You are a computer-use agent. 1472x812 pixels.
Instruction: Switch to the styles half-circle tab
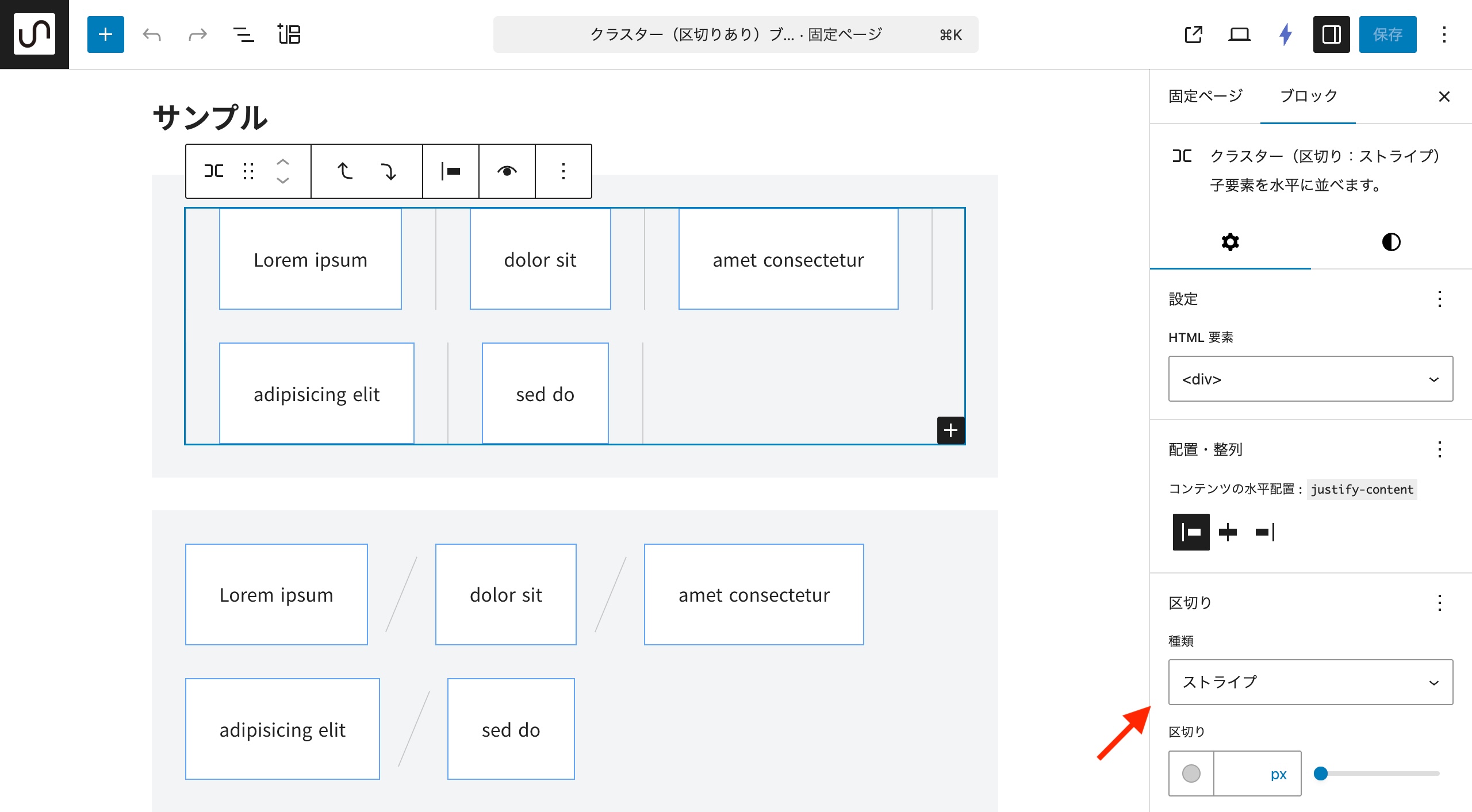pyautogui.click(x=1391, y=242)
